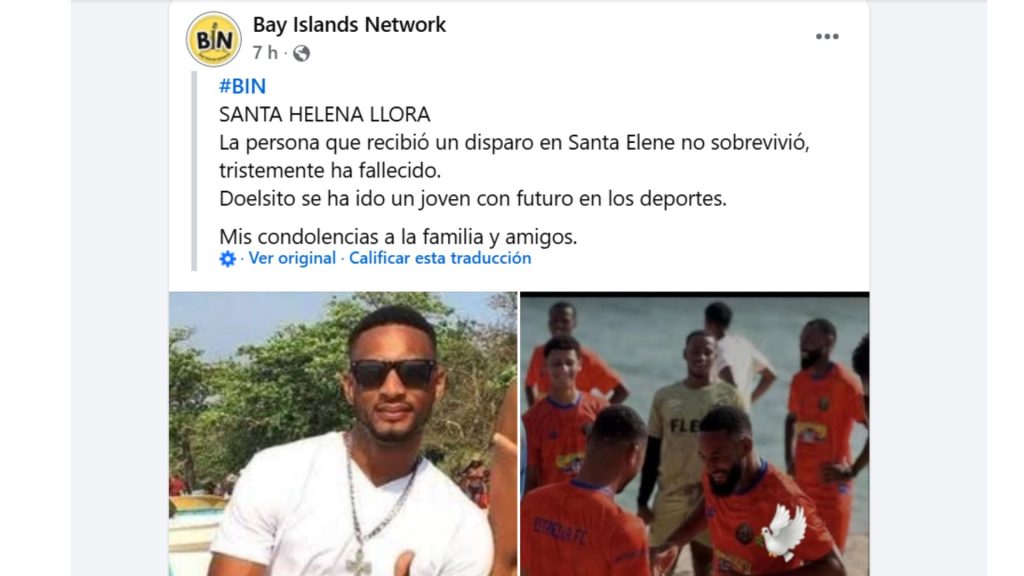Image resolution: width=1024 pixels, height=576 pixels.
Task: Click the public globe audience icon
Action: coord(301,53)
